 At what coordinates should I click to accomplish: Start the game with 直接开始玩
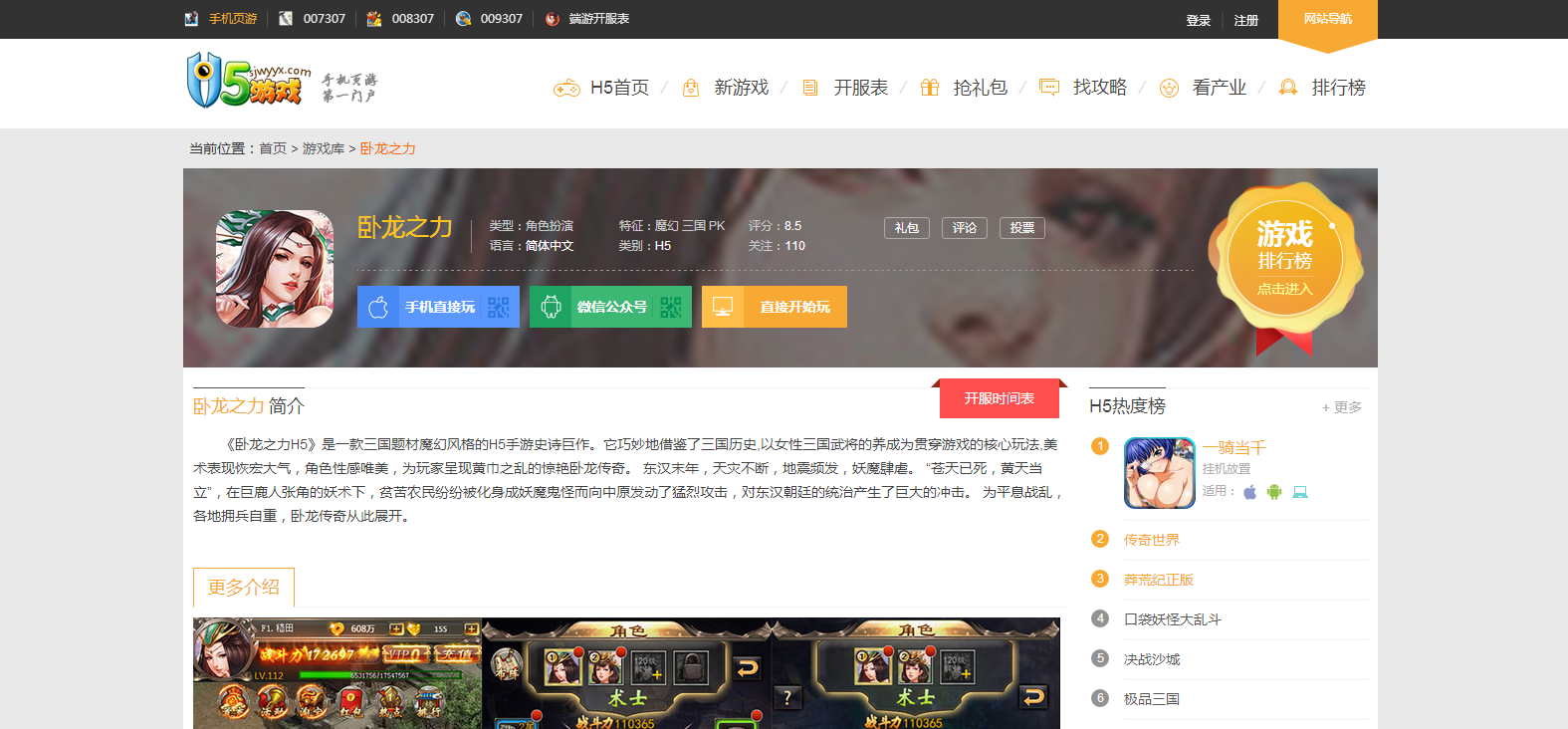(775, 307)
